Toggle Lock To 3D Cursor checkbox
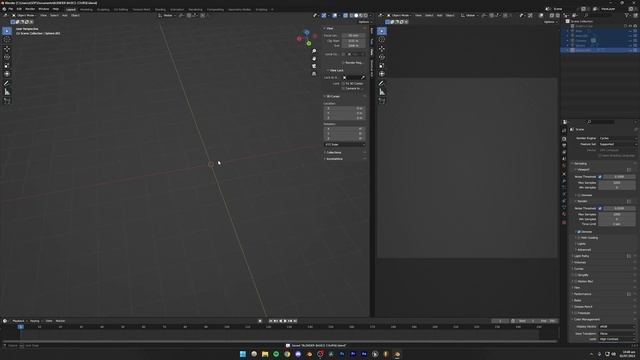The width and height of the screenshot is (640, 360). coord(343,84)
